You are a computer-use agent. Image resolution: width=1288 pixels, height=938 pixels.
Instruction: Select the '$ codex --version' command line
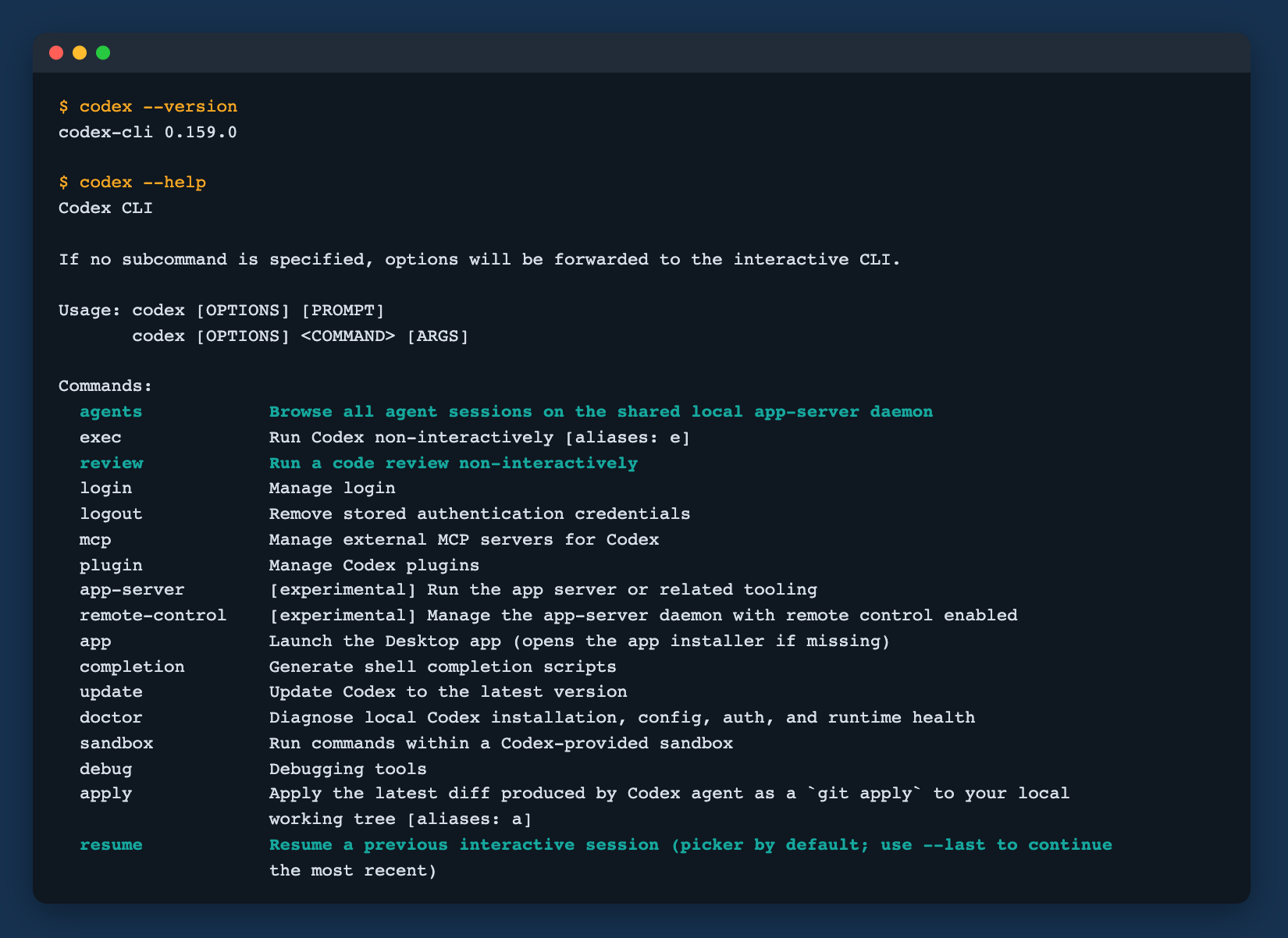[x=148, y=106]
